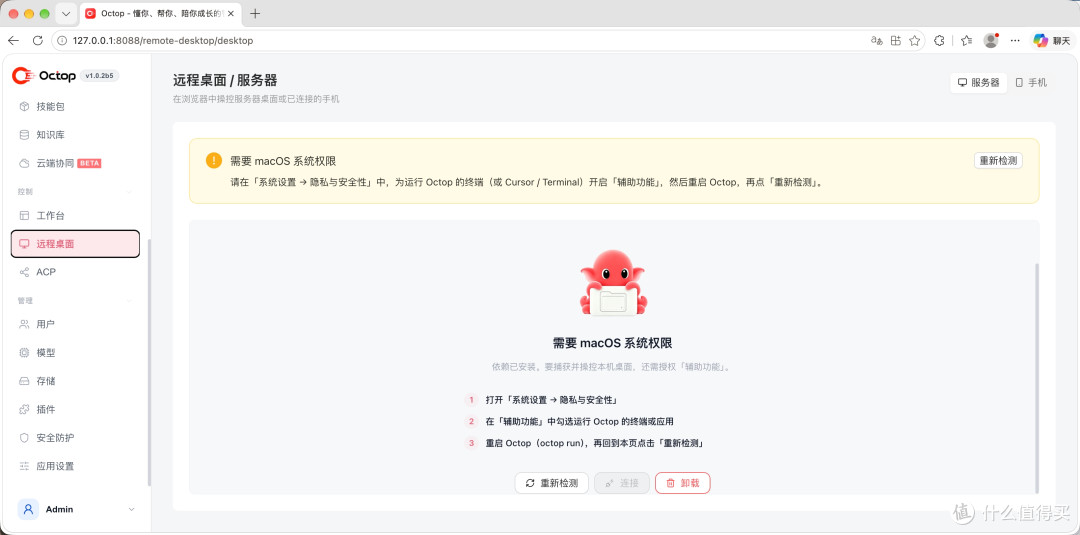Click the red 卸载 button
Screen dimensions: 1080x535
coord(683,483)
